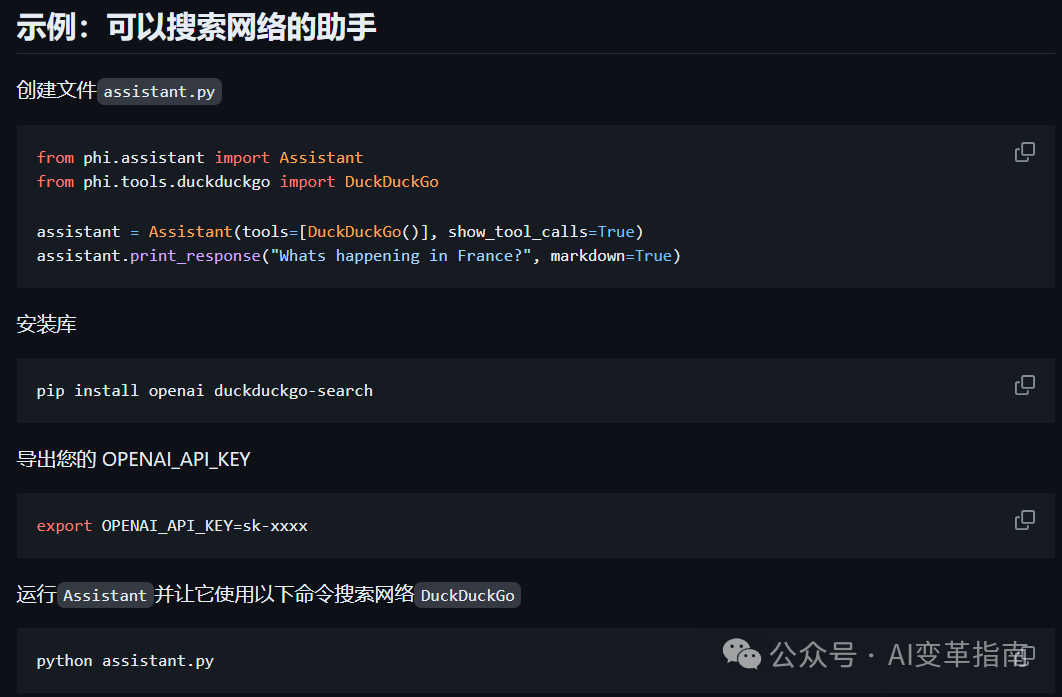Click the 公众号 · AI变革指南 watermark text
This screenshot has width=1062, height=697.
tap(898, 655)
